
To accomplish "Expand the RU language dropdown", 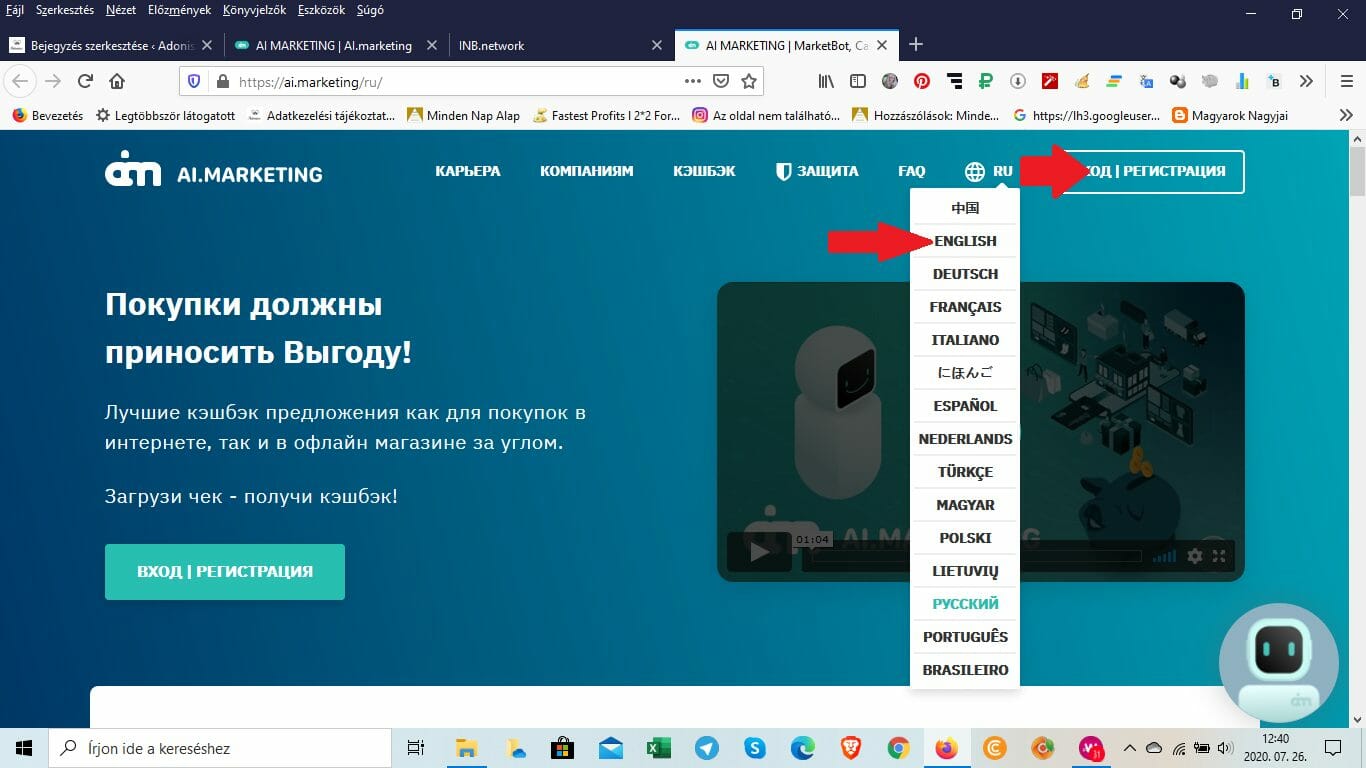I will 989,171.
